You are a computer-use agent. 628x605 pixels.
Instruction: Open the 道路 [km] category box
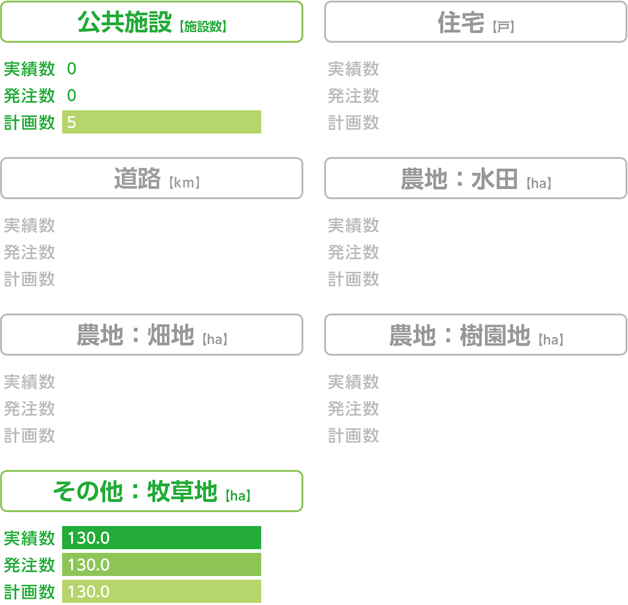tap(152, 178)
